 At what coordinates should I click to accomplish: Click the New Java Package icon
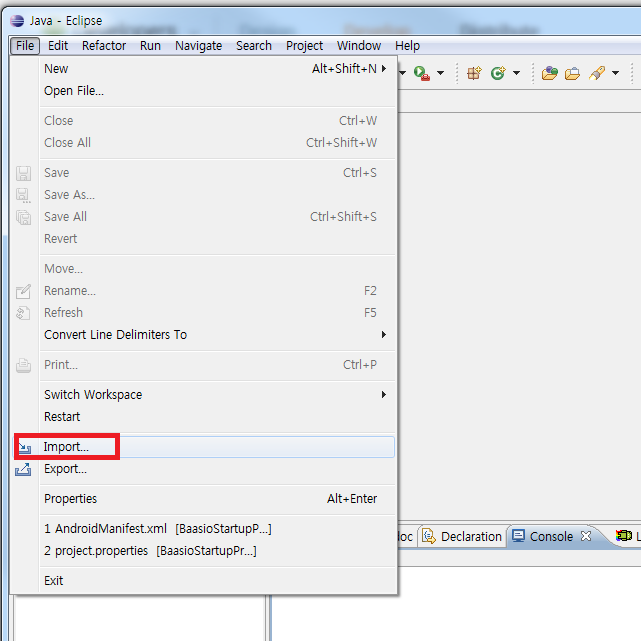coord(475,73)
